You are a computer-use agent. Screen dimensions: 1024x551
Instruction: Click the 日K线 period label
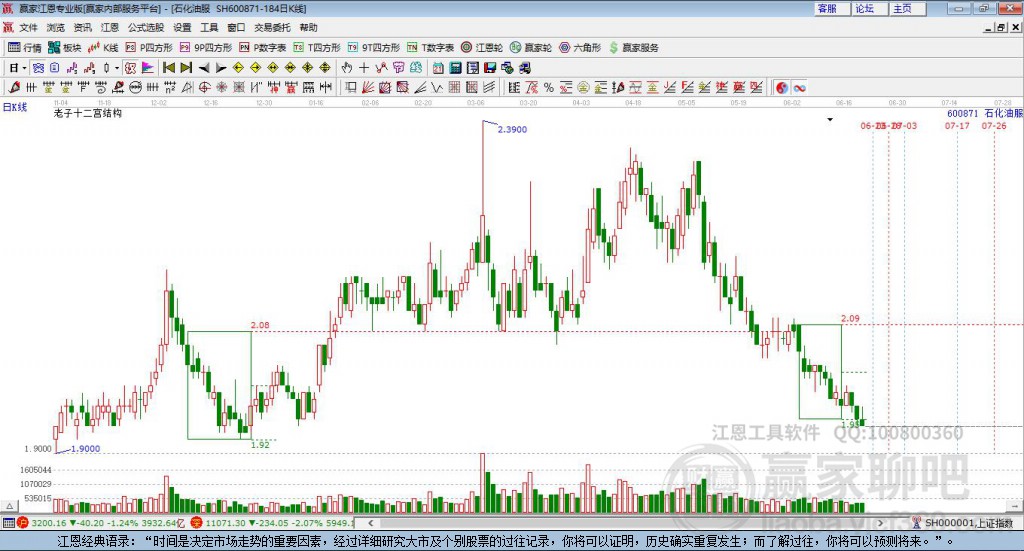14,107
